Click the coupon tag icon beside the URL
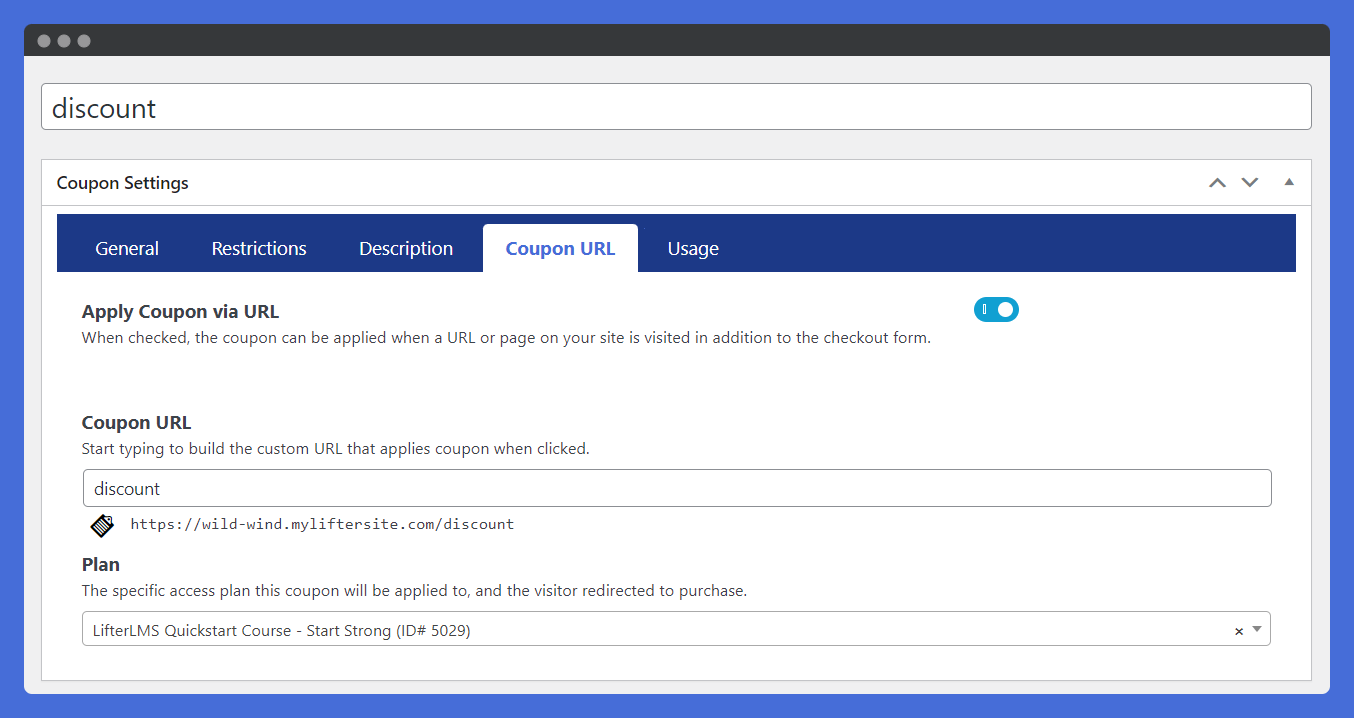1354x718 pixels. point(102,525)
